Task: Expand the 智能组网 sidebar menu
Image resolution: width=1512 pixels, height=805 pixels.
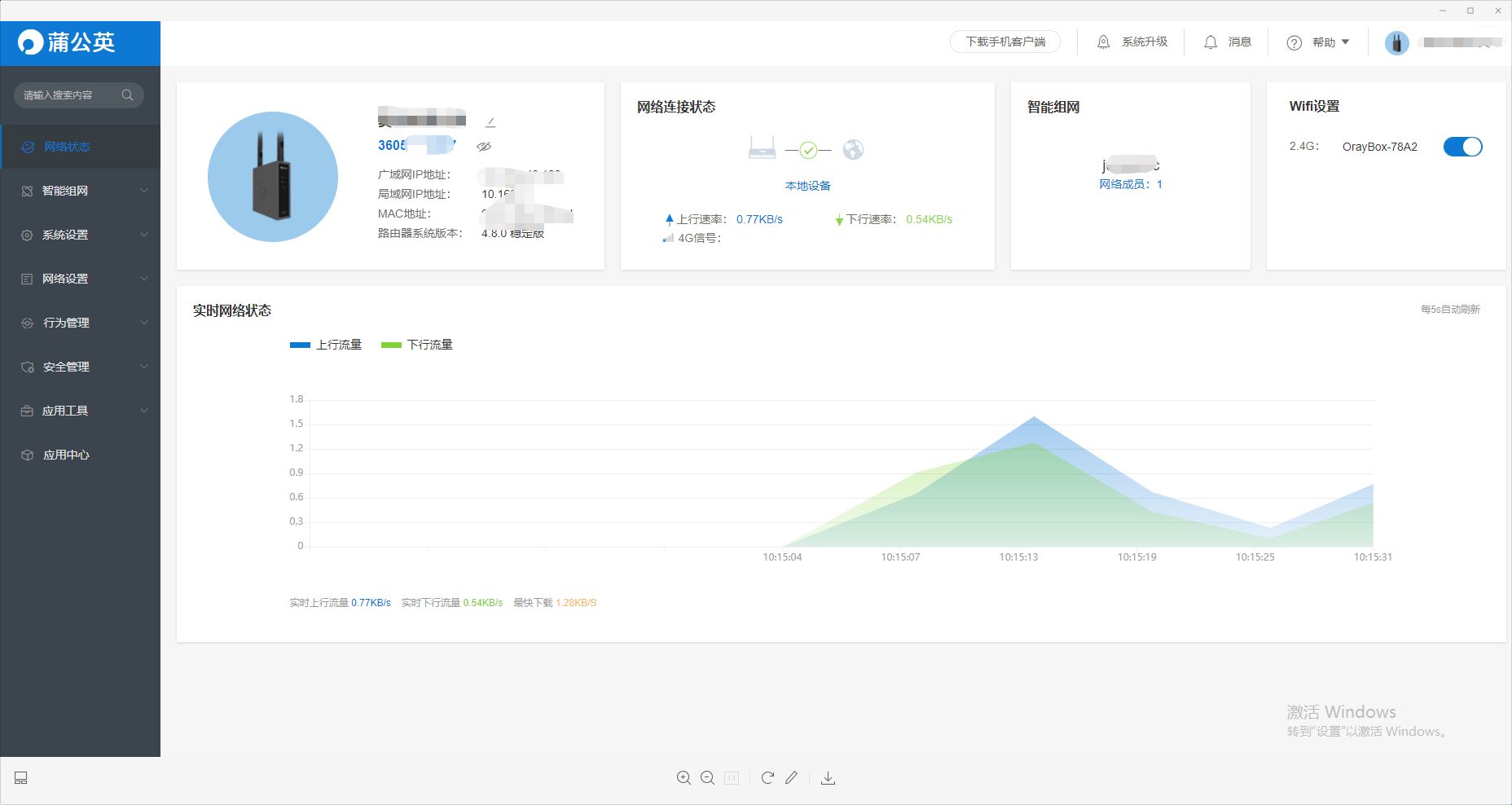Action: point(80,191)
